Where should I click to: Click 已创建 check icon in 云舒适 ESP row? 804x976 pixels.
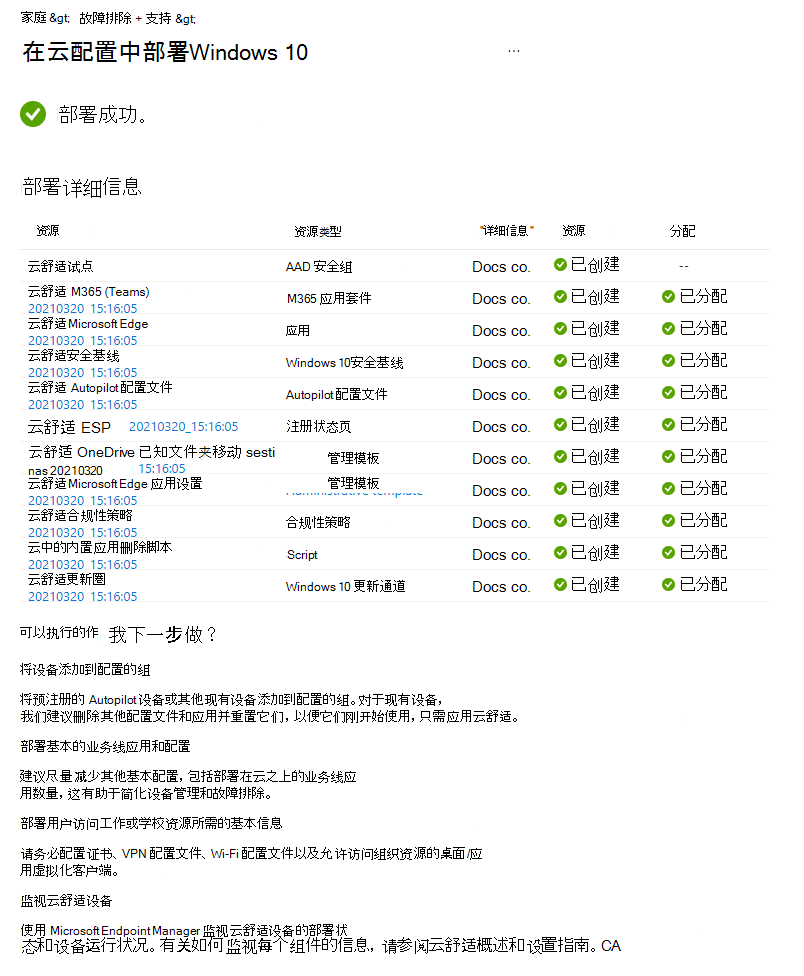point(560,425)
